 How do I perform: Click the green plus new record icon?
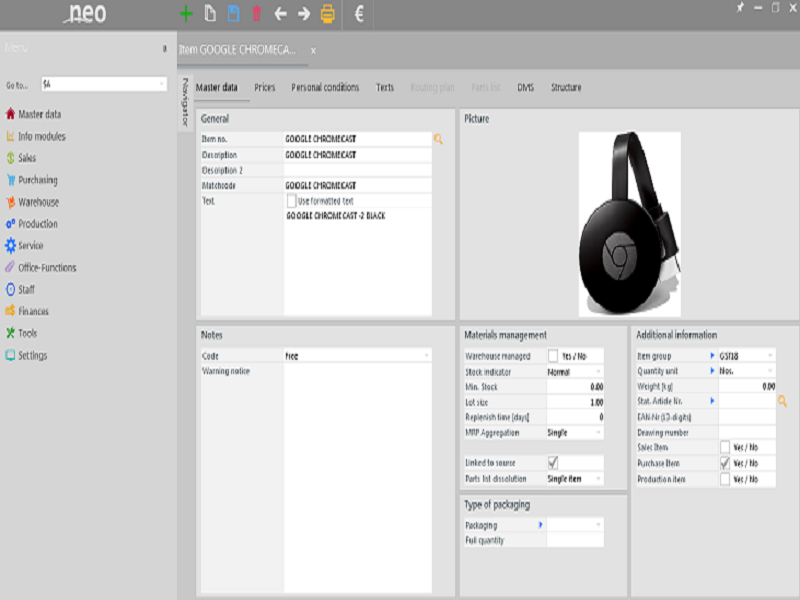click(x=186, y=14)
